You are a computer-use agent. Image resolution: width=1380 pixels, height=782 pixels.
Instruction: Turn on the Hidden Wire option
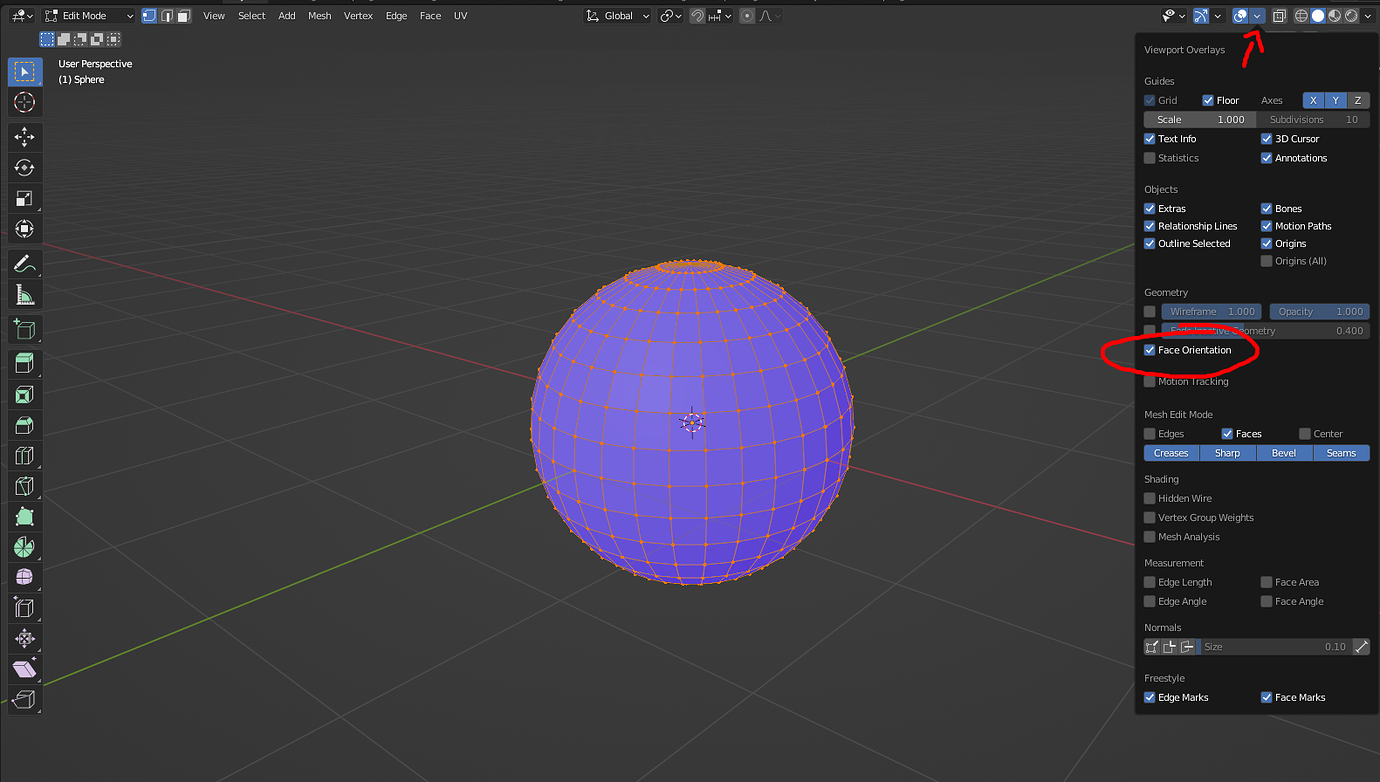[x=1149, y=497]
